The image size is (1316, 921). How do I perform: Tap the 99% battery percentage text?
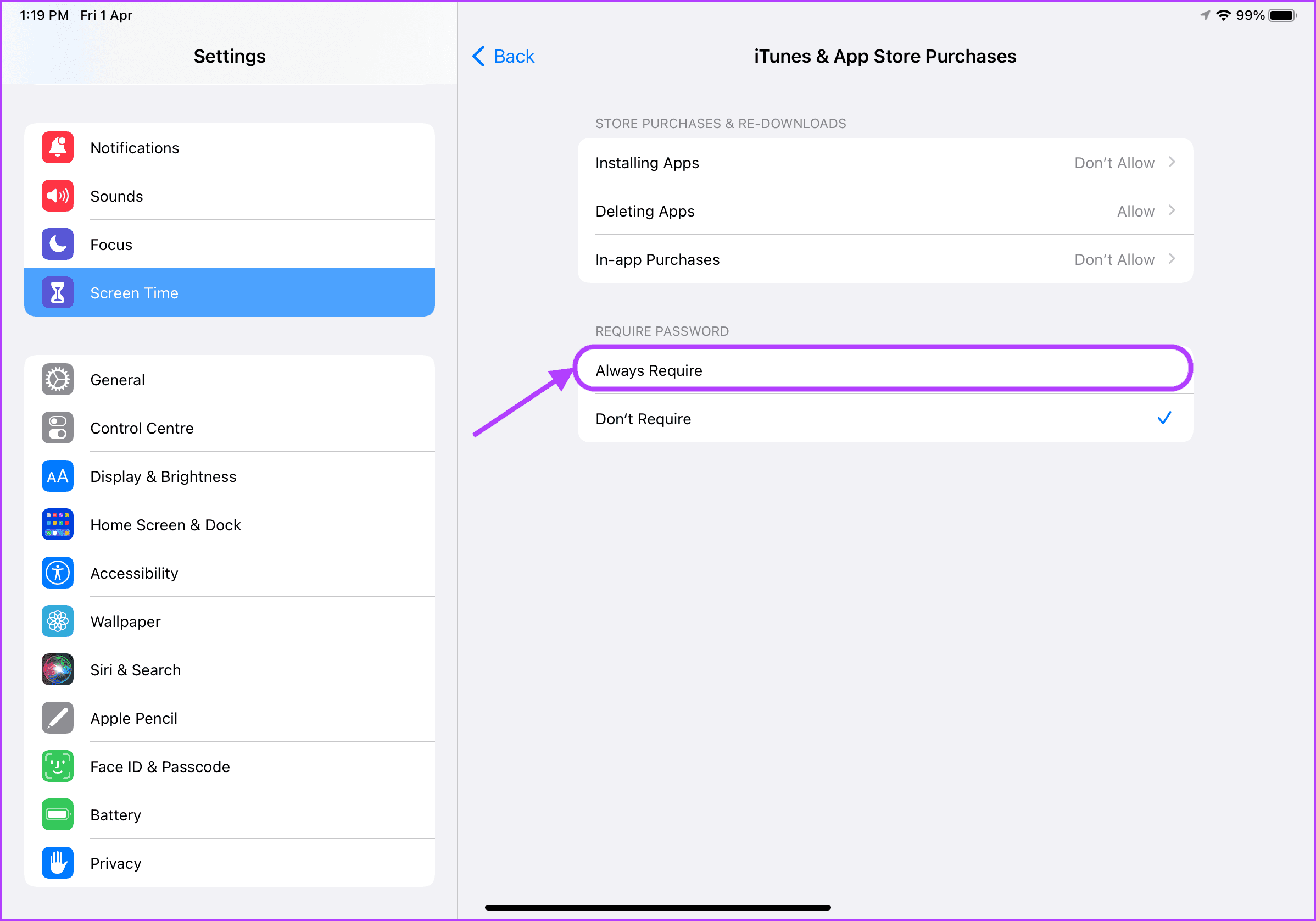click(x=1250, y=15)
